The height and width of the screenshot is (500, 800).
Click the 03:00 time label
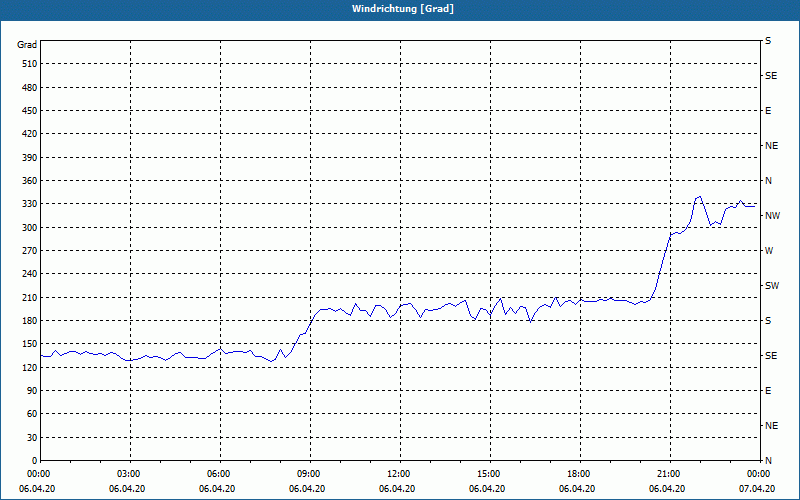pos(131,474)
